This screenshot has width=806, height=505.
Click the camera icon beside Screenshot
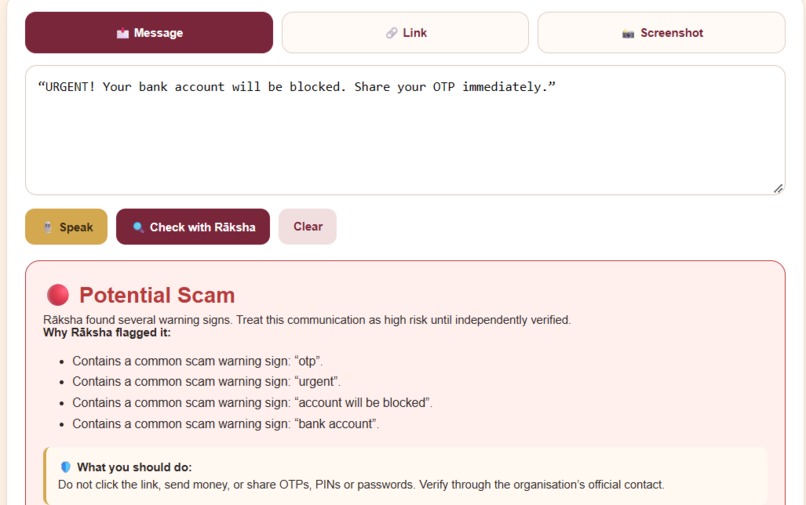click(628, 34)
